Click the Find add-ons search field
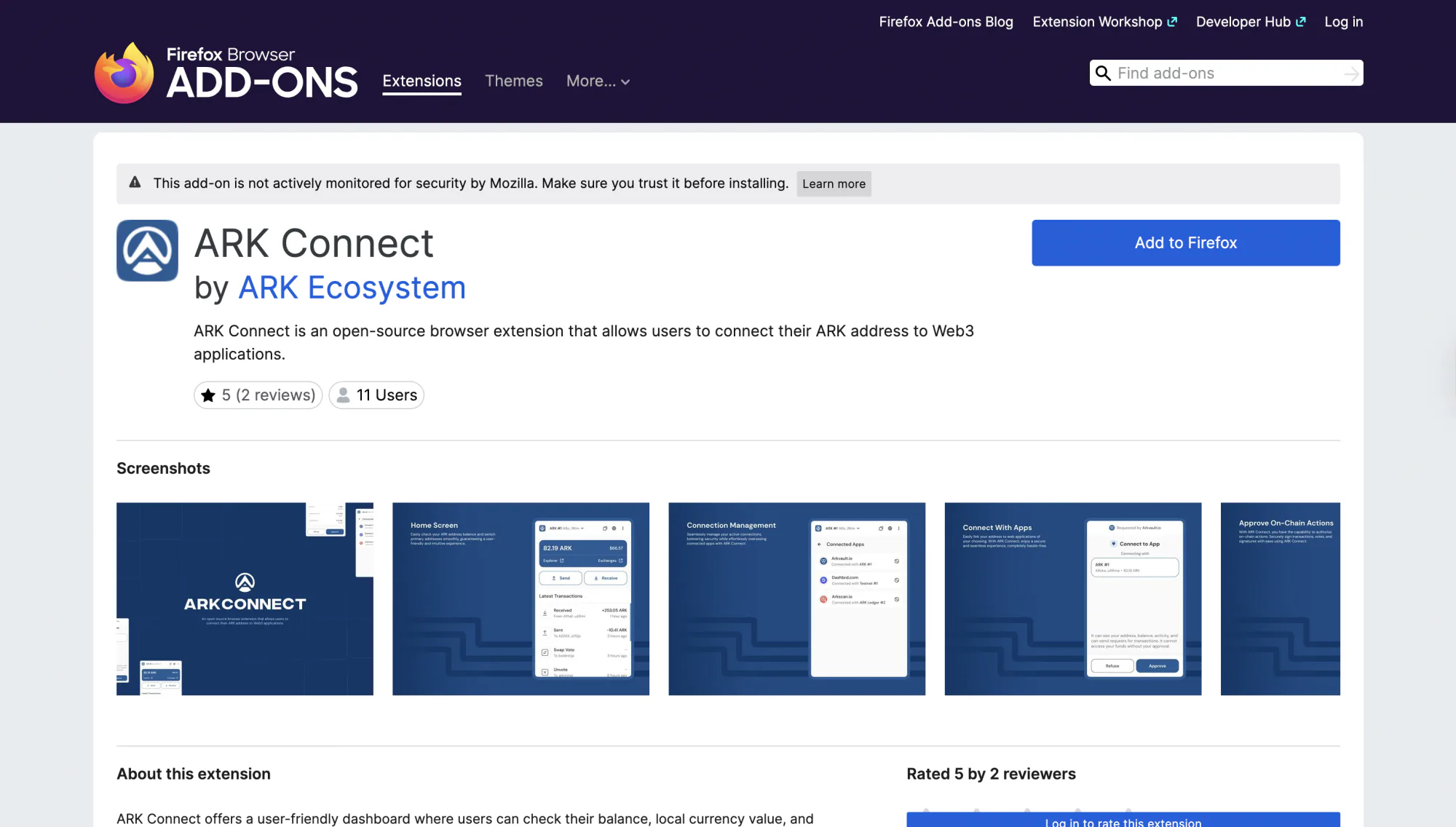Viewport: 1456px width, 827px height. tap(1227, 74)
